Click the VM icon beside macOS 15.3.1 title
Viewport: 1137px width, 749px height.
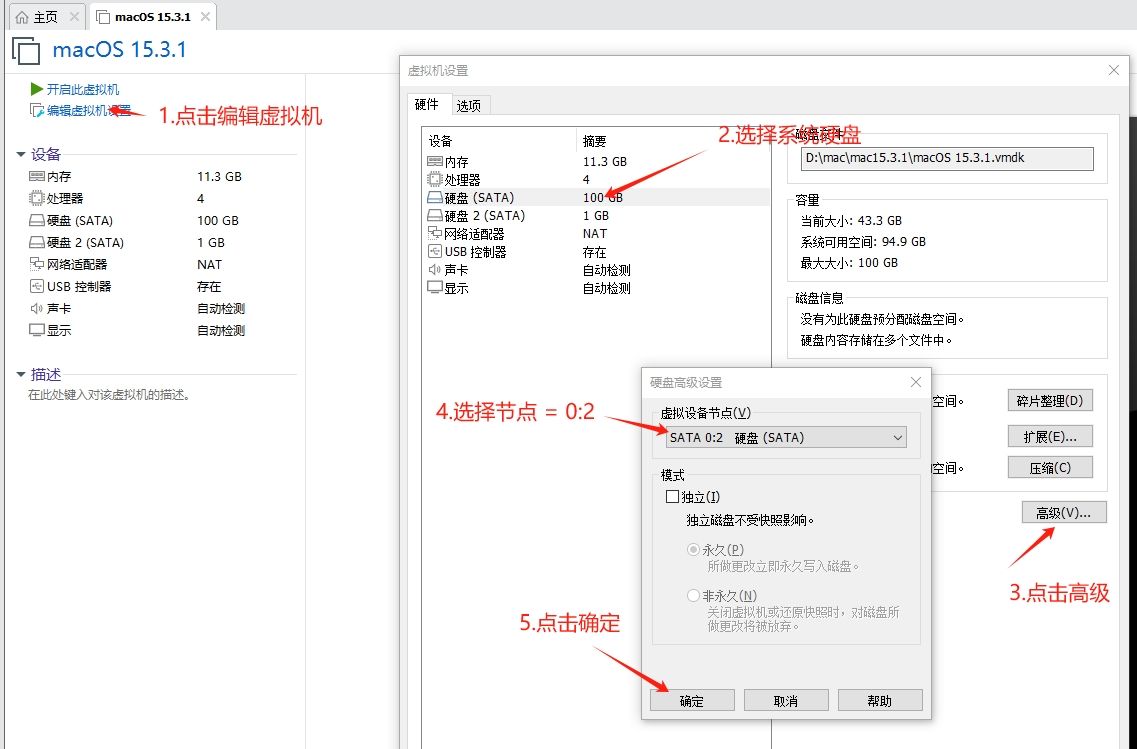pyautogui.click(x=27, y=51)
